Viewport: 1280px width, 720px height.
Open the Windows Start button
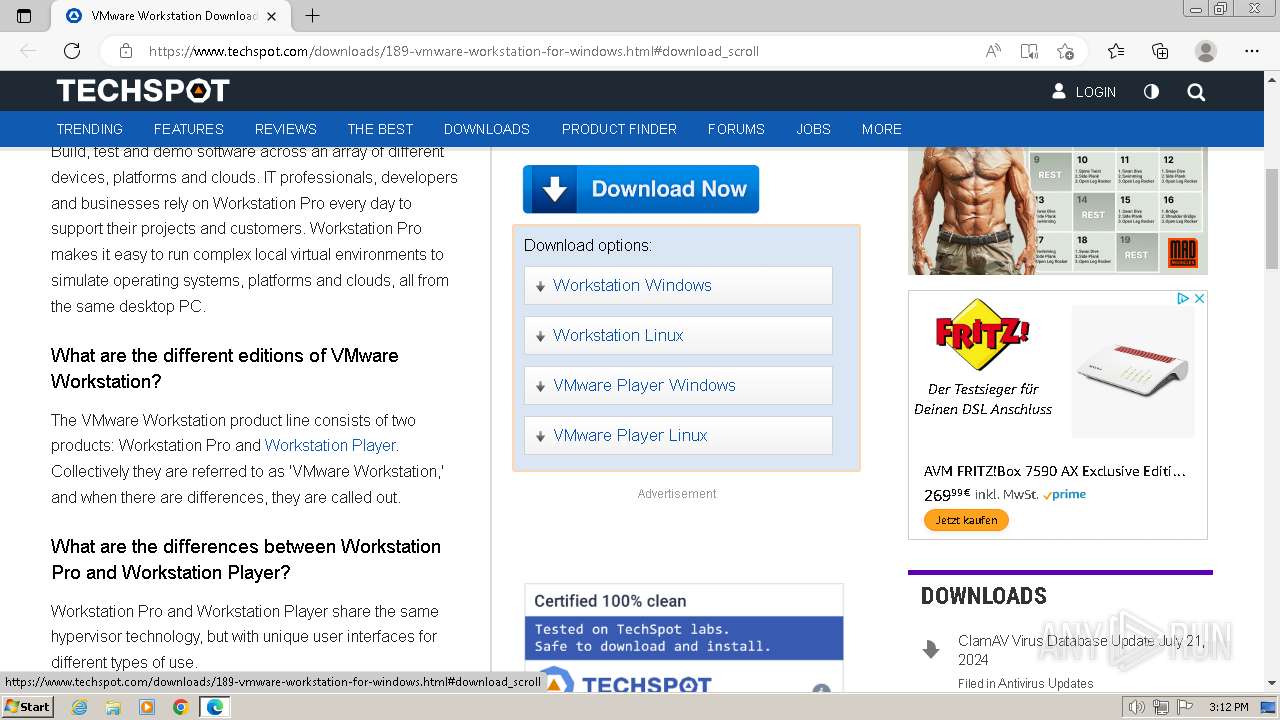[27, 707]
